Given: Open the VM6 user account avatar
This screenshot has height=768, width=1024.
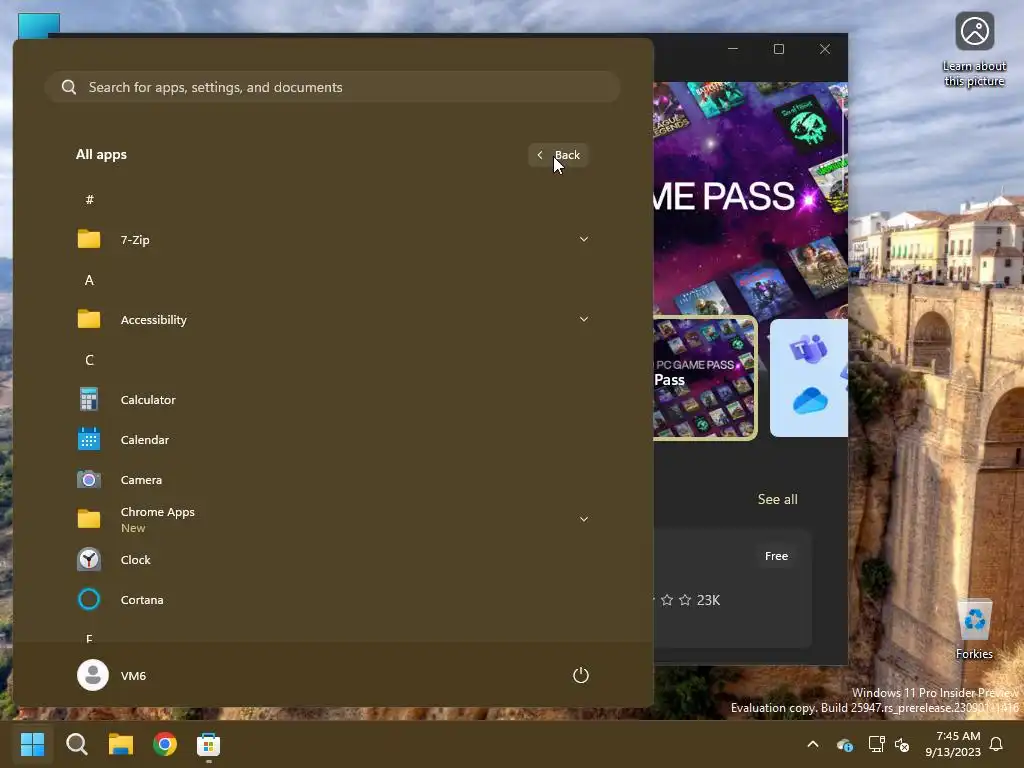Looking at the screenshot, I should pos(93,675).
